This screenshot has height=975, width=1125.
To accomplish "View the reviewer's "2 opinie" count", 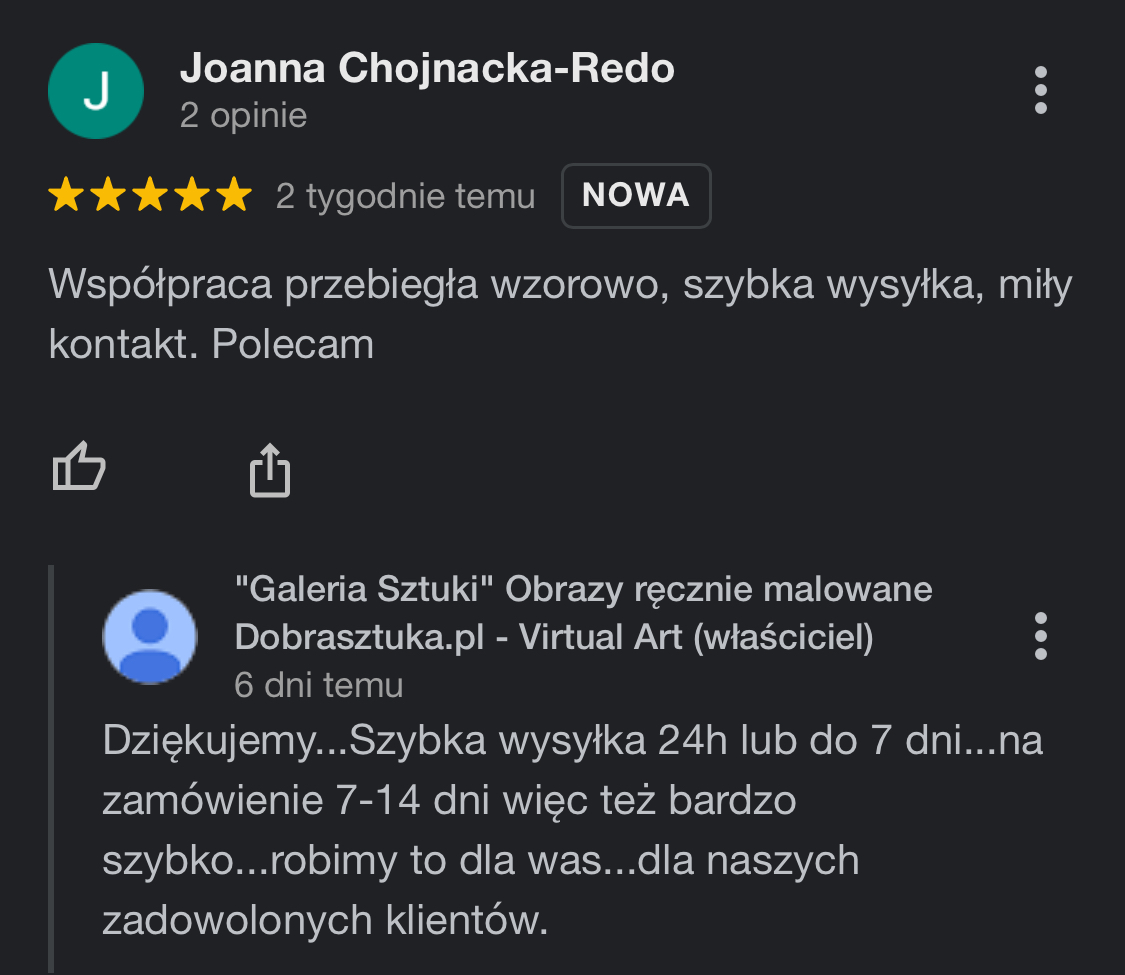I will point(243,116).
